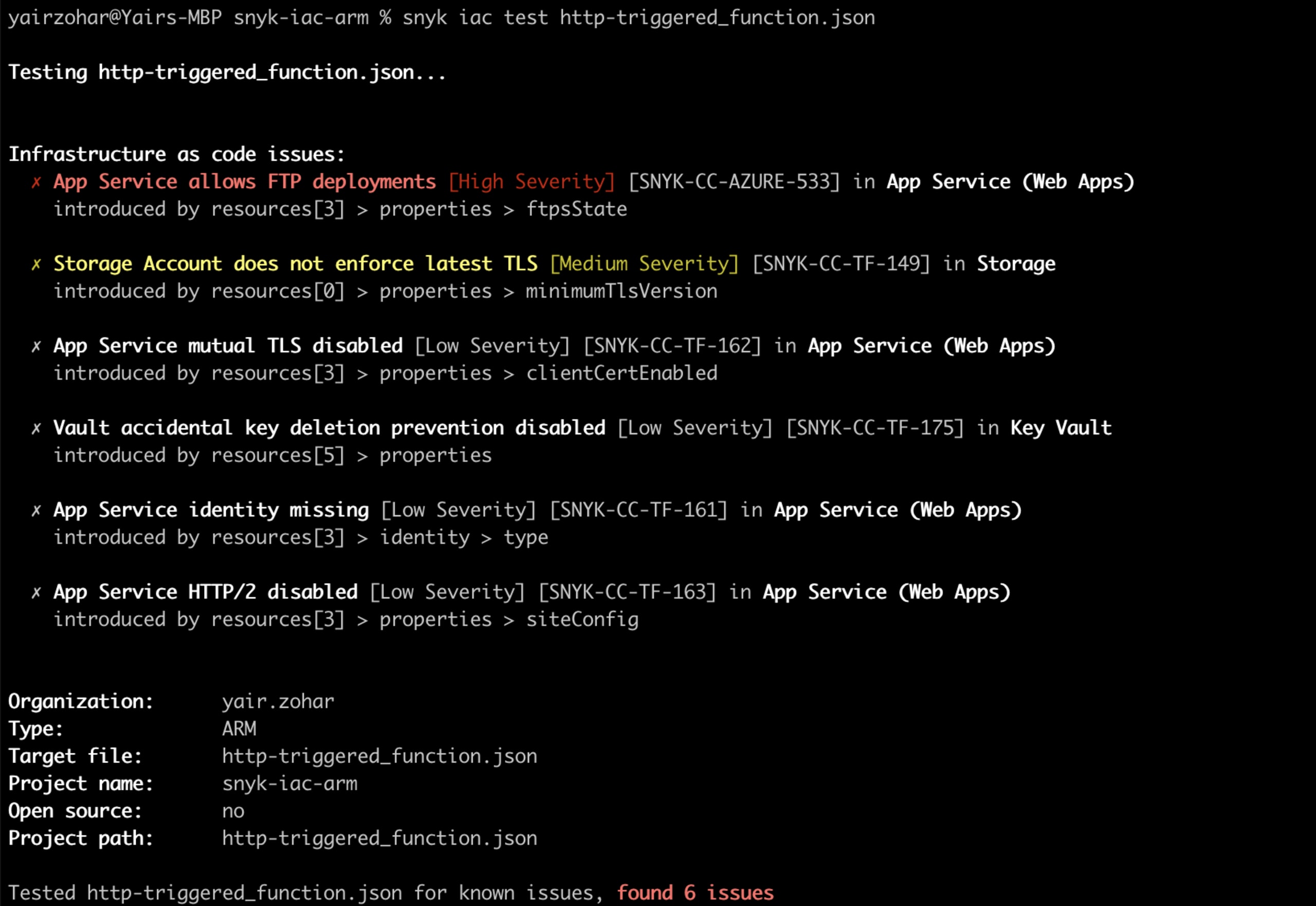Click path ending in 'ftpsState'
Viewport: 1316px width, 906px height.
340,209
